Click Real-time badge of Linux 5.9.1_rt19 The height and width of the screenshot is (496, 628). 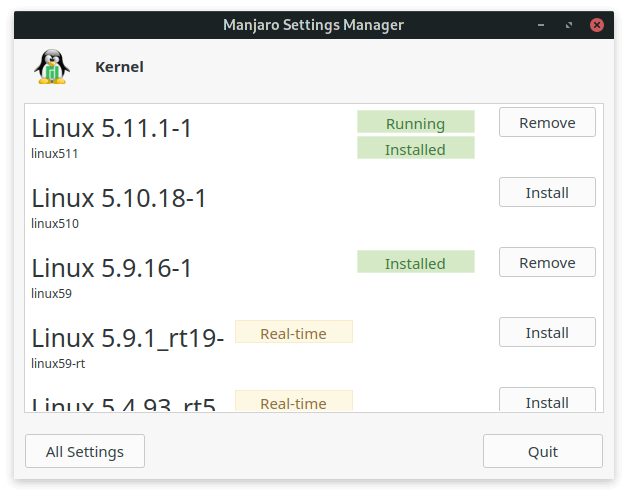(294, 332)
